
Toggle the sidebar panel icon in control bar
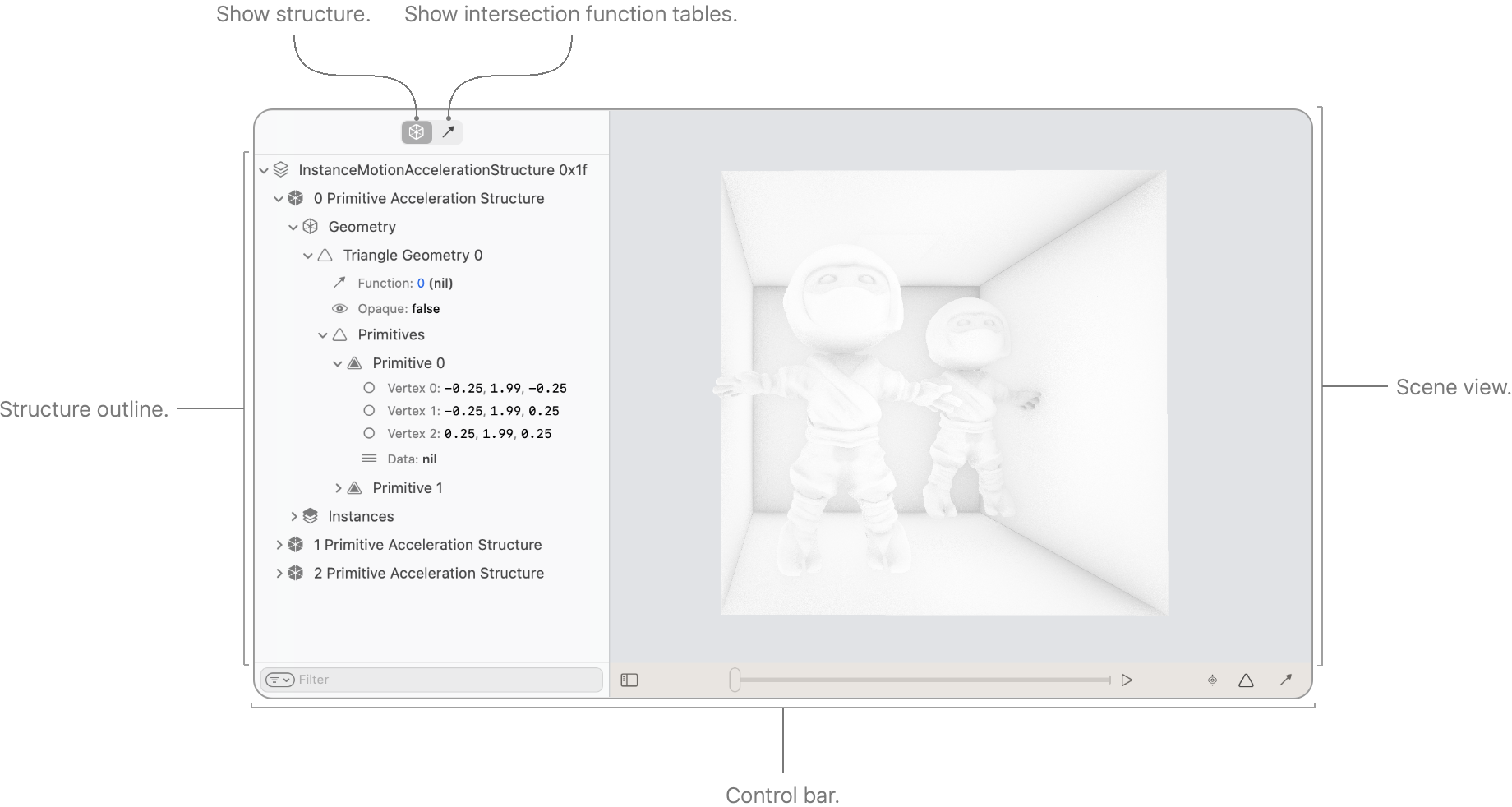pos(629,680)
